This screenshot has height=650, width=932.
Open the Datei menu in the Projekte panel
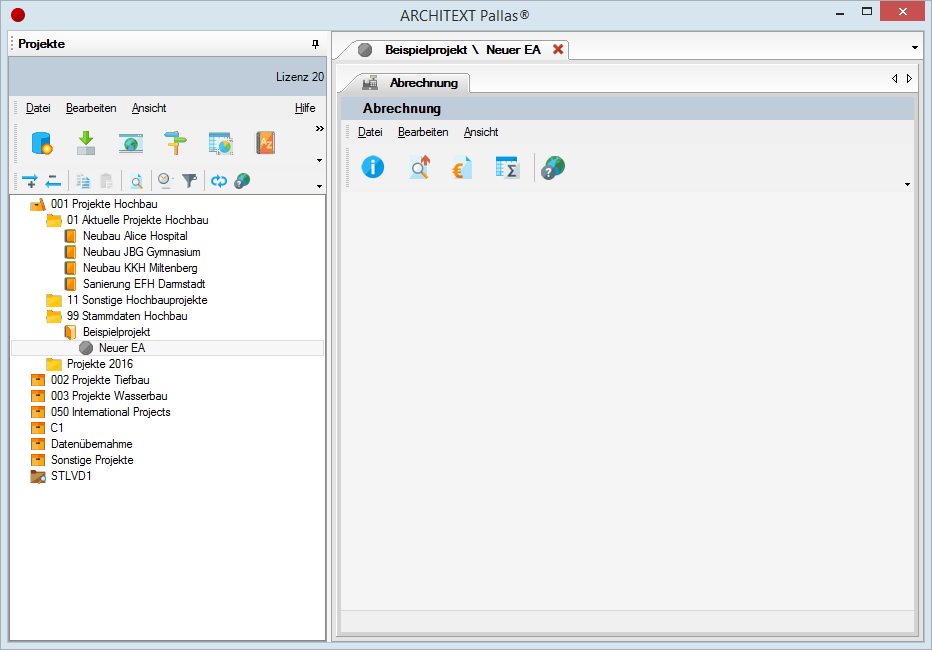tap(38, 108)
